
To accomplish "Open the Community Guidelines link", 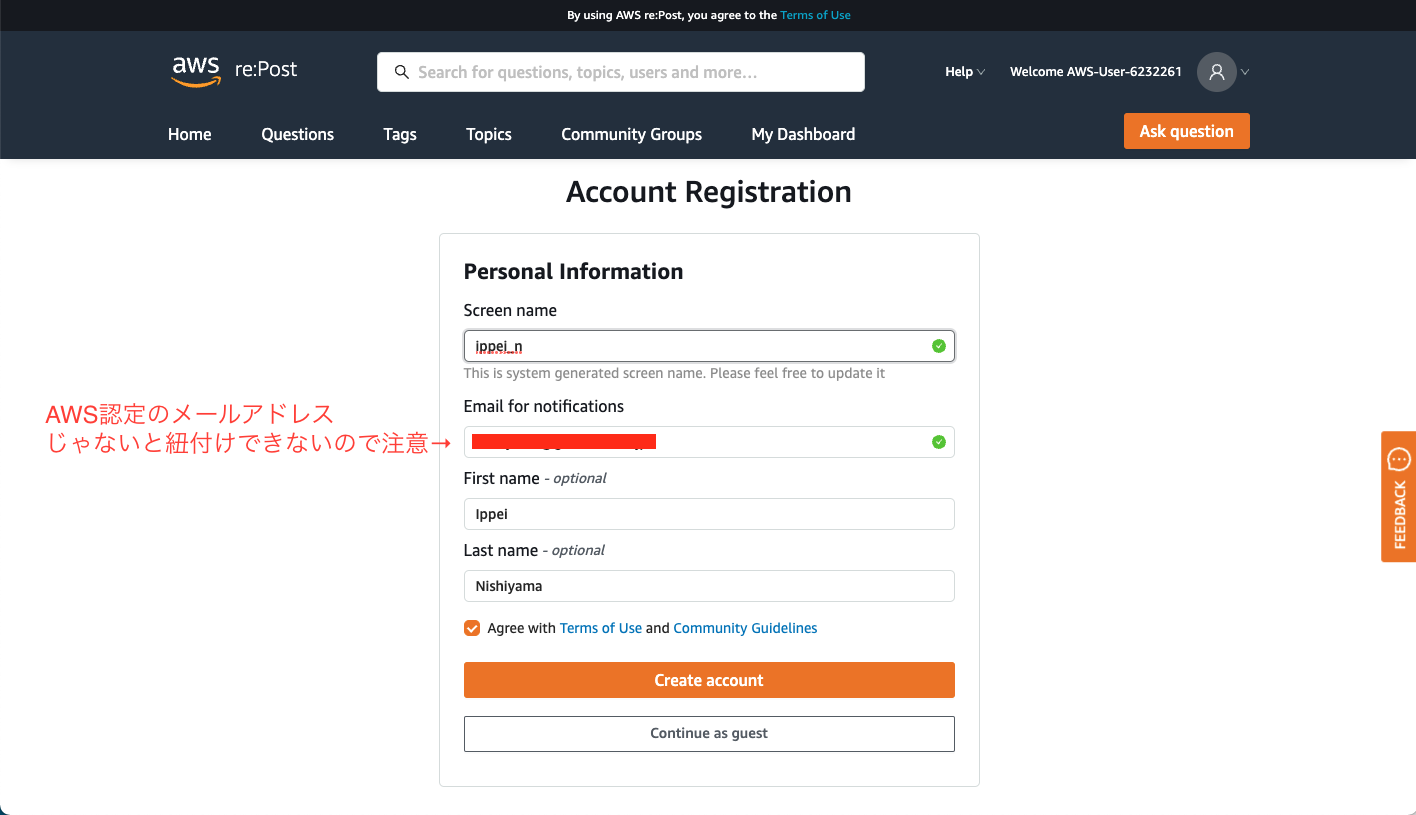I will point(745,628).
